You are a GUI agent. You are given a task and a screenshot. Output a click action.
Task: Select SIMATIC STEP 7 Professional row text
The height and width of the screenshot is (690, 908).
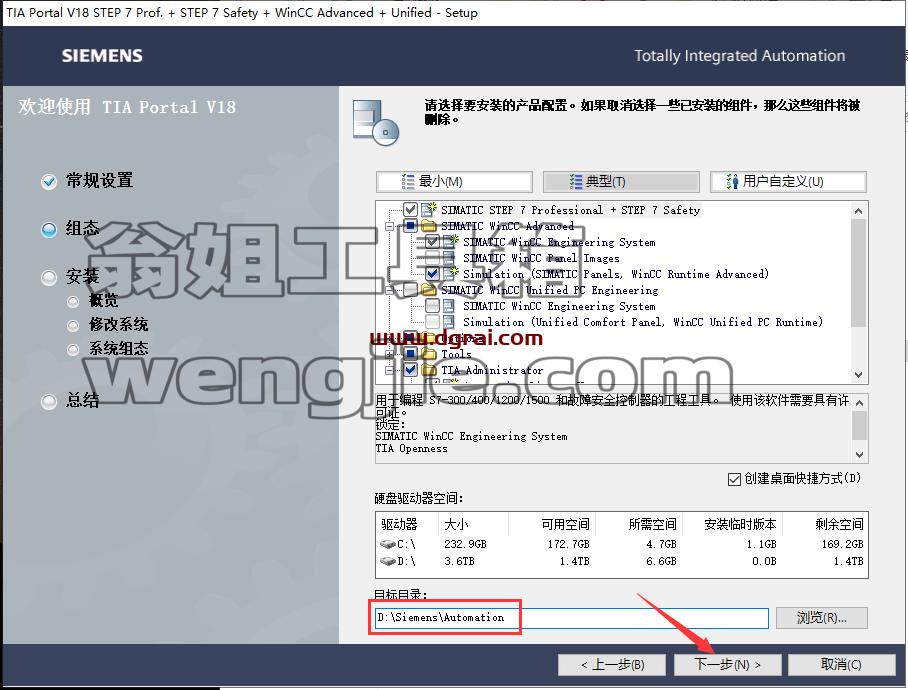point(570,210)
